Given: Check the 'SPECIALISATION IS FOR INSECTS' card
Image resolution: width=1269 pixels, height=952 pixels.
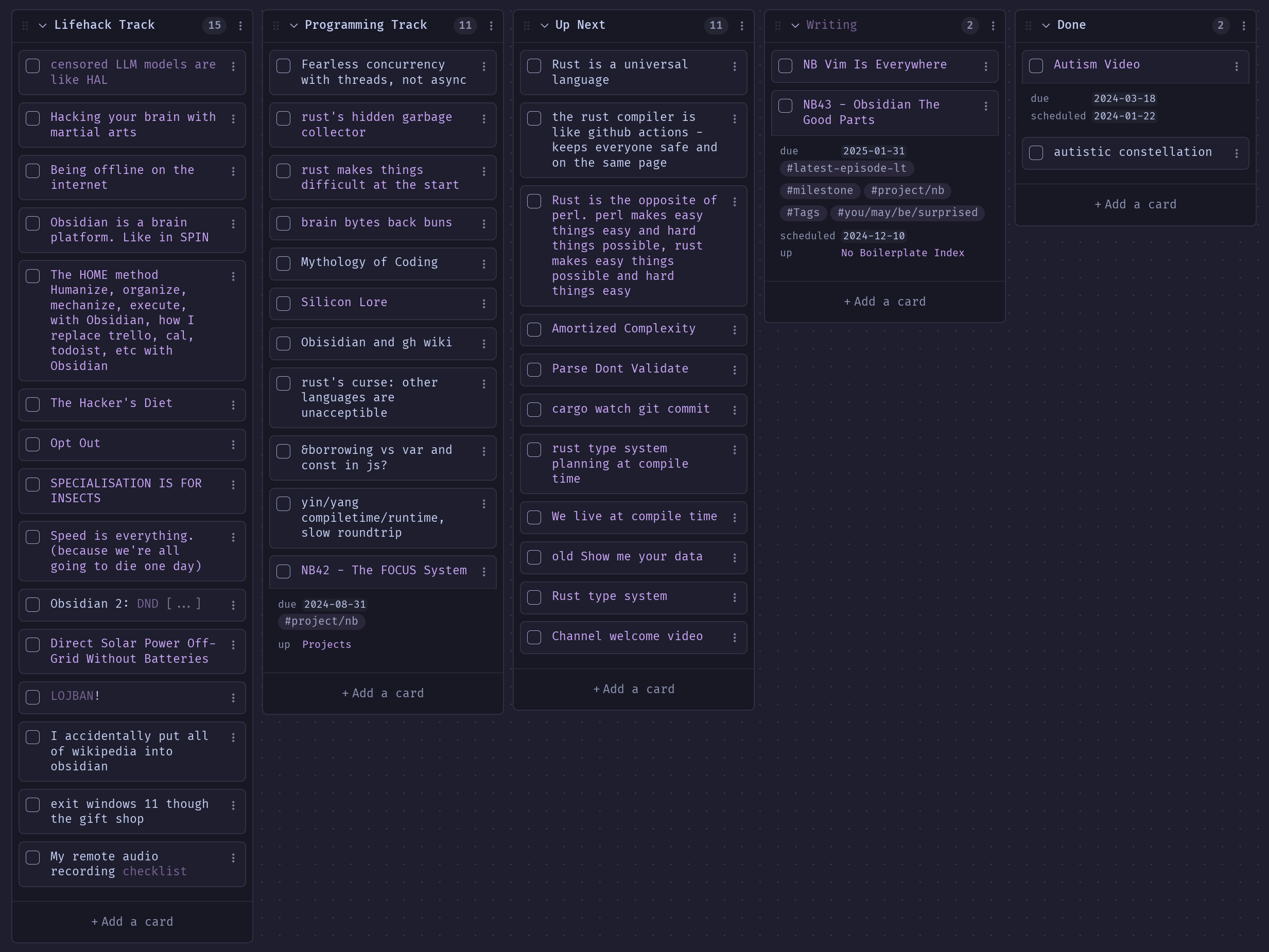Looking at the screenshot, I should (33, 485).
